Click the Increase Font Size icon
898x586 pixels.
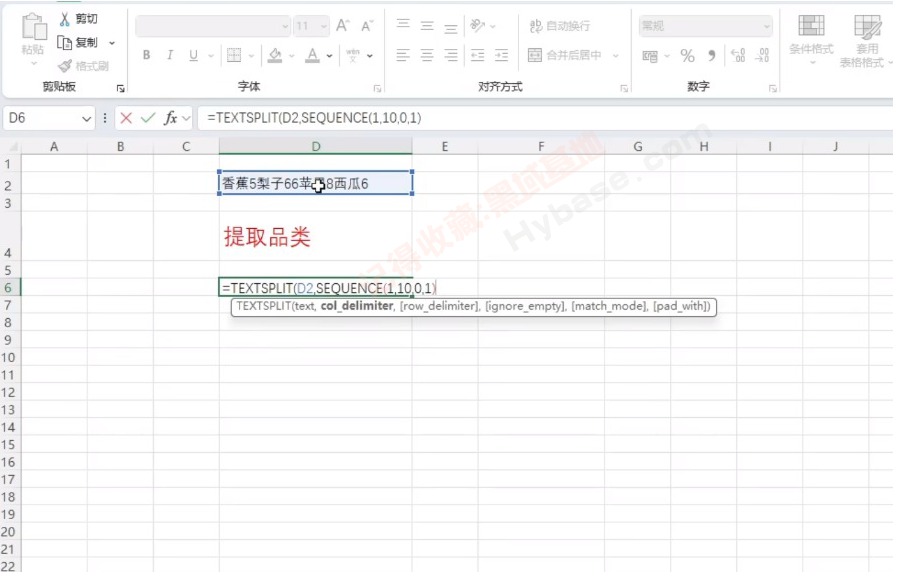pos(342,26)
